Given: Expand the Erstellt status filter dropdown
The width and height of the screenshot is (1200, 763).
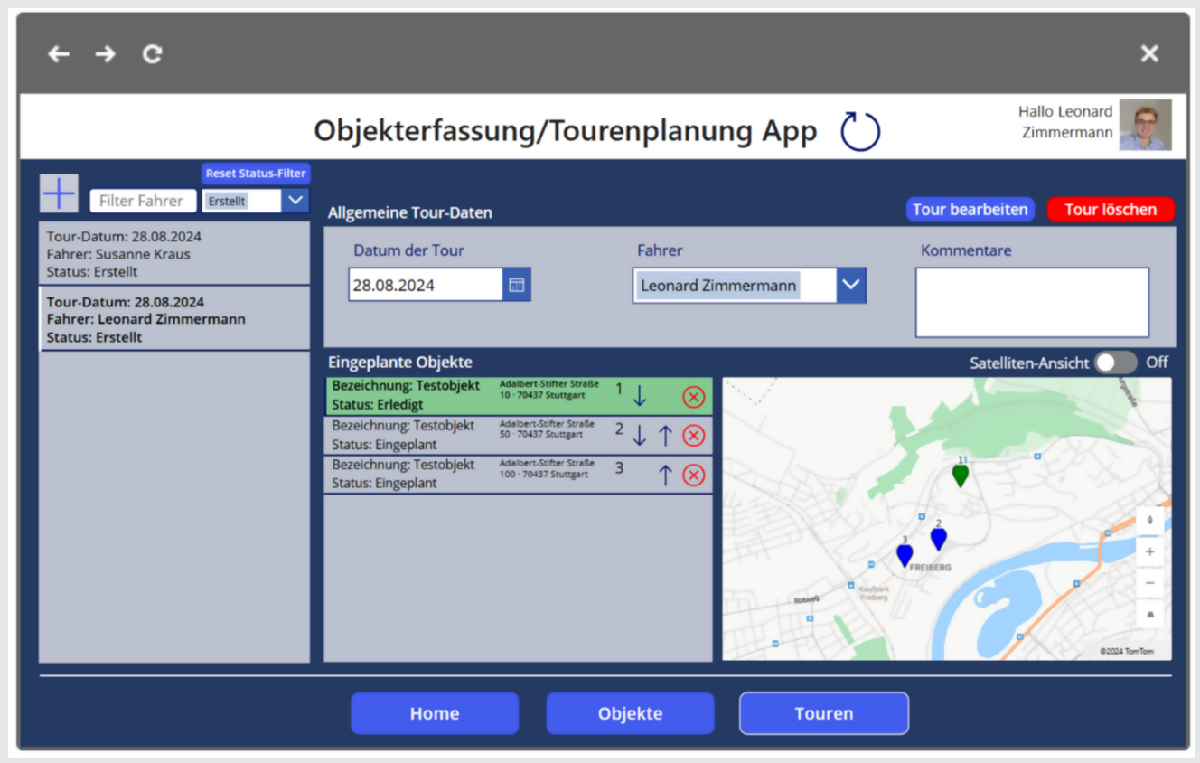Looking at the screenshot, I should [x=294, y=200].
